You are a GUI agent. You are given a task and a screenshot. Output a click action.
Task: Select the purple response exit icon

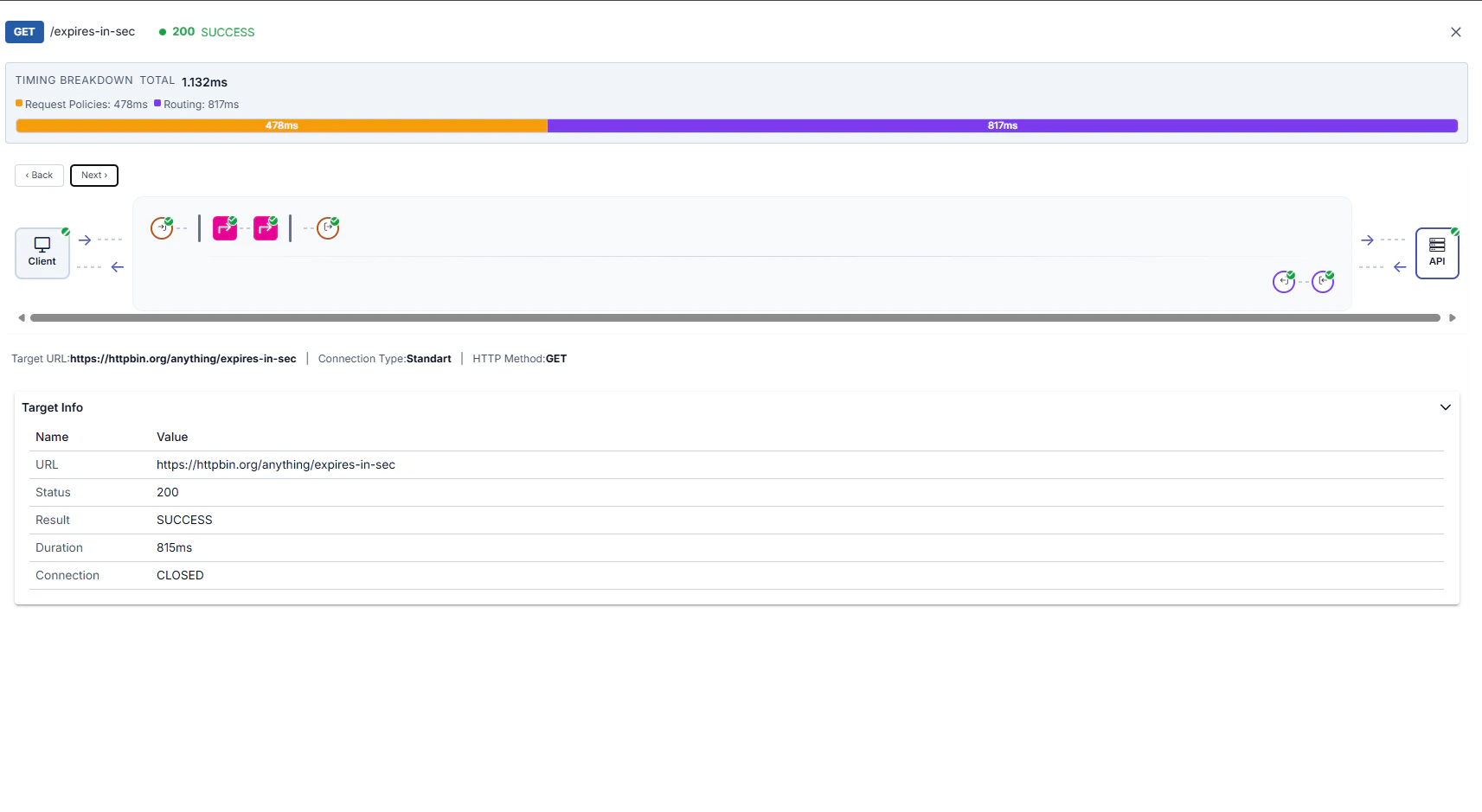click(x=1323, y=281)
